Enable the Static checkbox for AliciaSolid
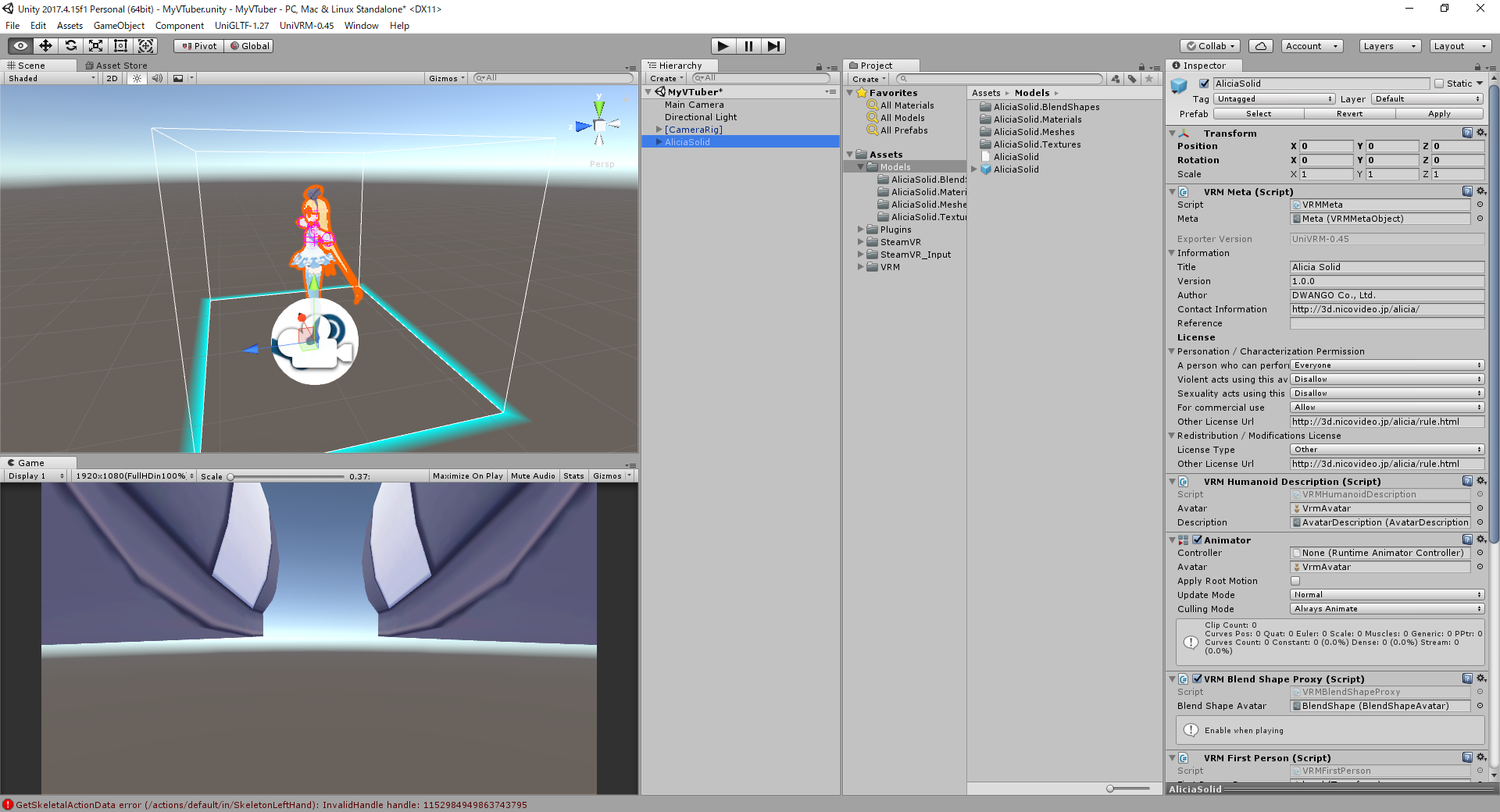The width and height of the screenshot is (1500, 812). coord(1438,84)
